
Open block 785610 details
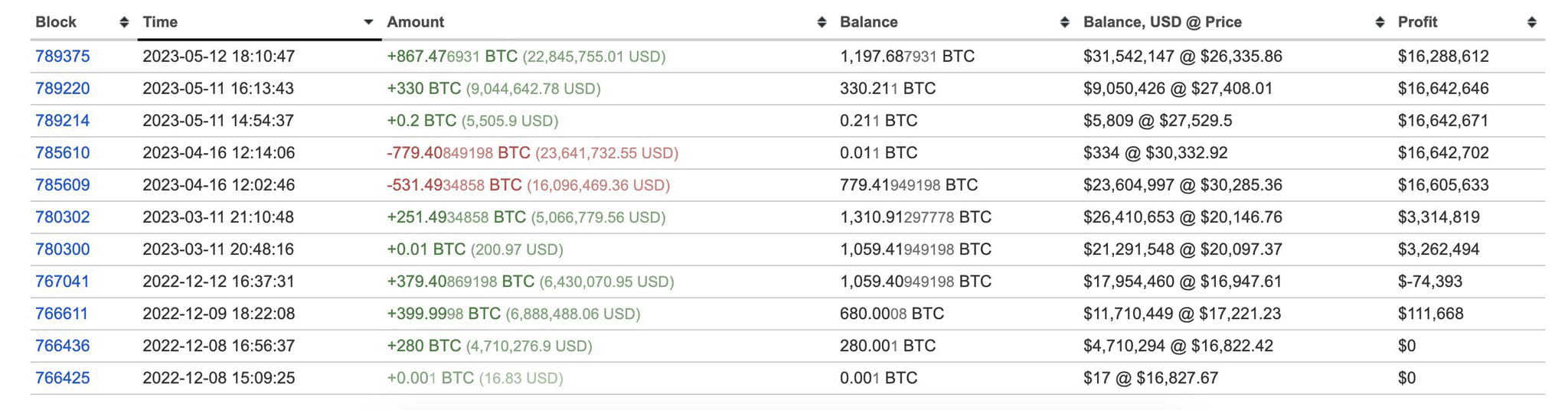(x=63, y=152)
